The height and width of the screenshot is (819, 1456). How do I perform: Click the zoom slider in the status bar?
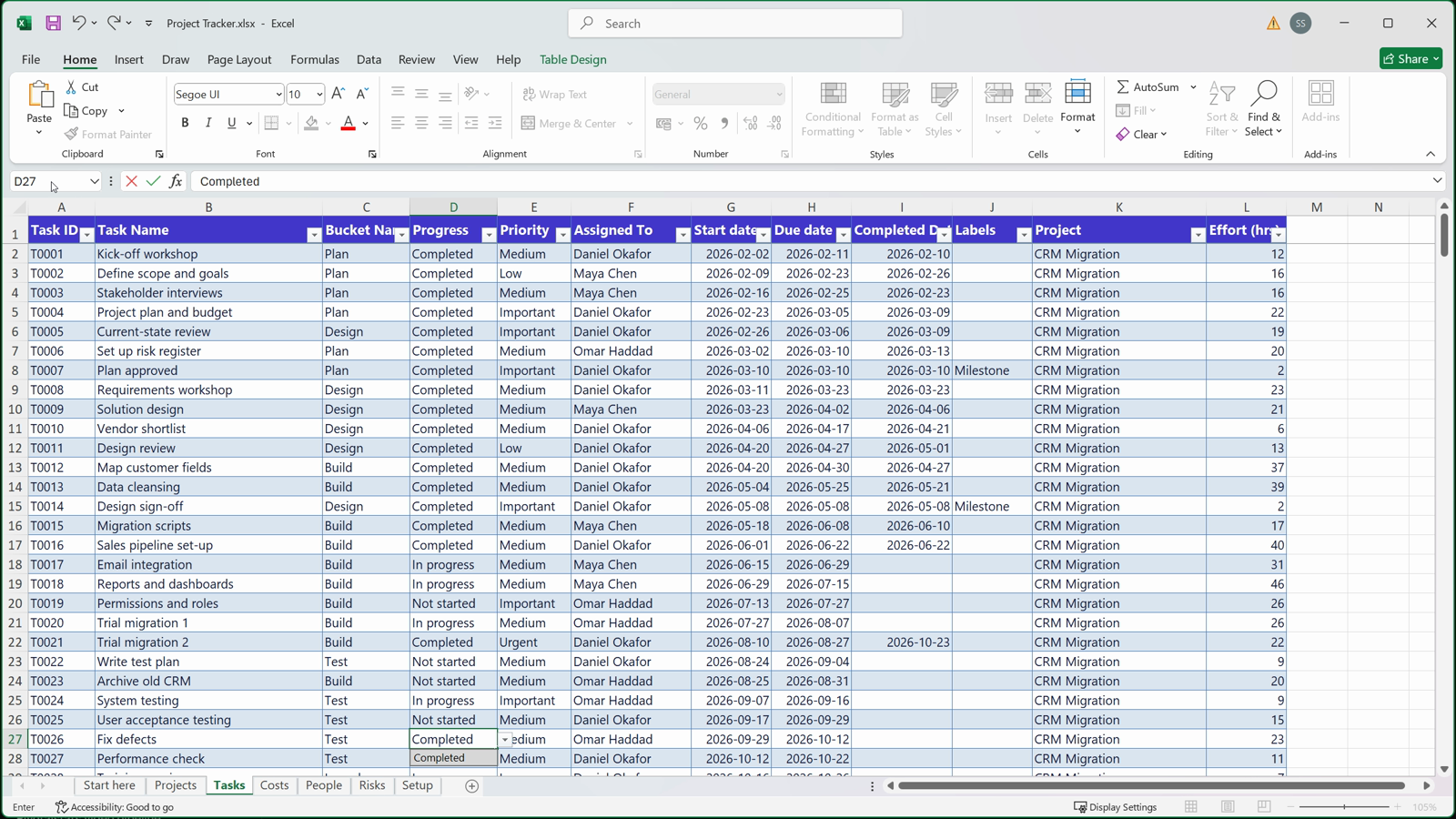[1344, 806]
